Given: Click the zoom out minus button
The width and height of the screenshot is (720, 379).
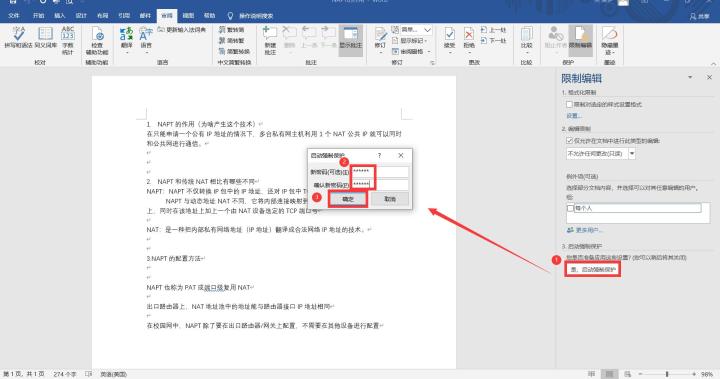Looking at the screenshot, I should [641, 374].
